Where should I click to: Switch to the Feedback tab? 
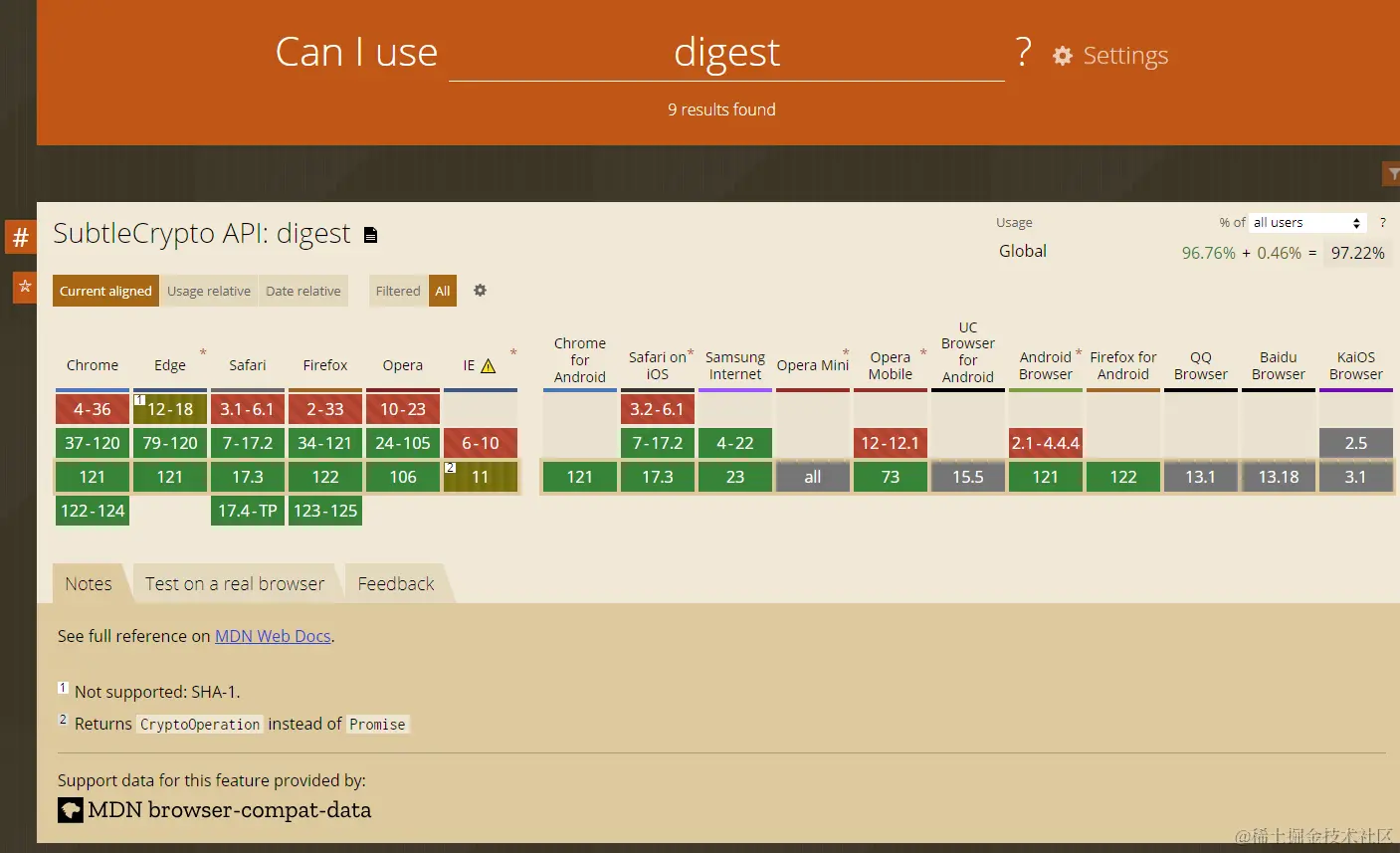tap(396, 584)
